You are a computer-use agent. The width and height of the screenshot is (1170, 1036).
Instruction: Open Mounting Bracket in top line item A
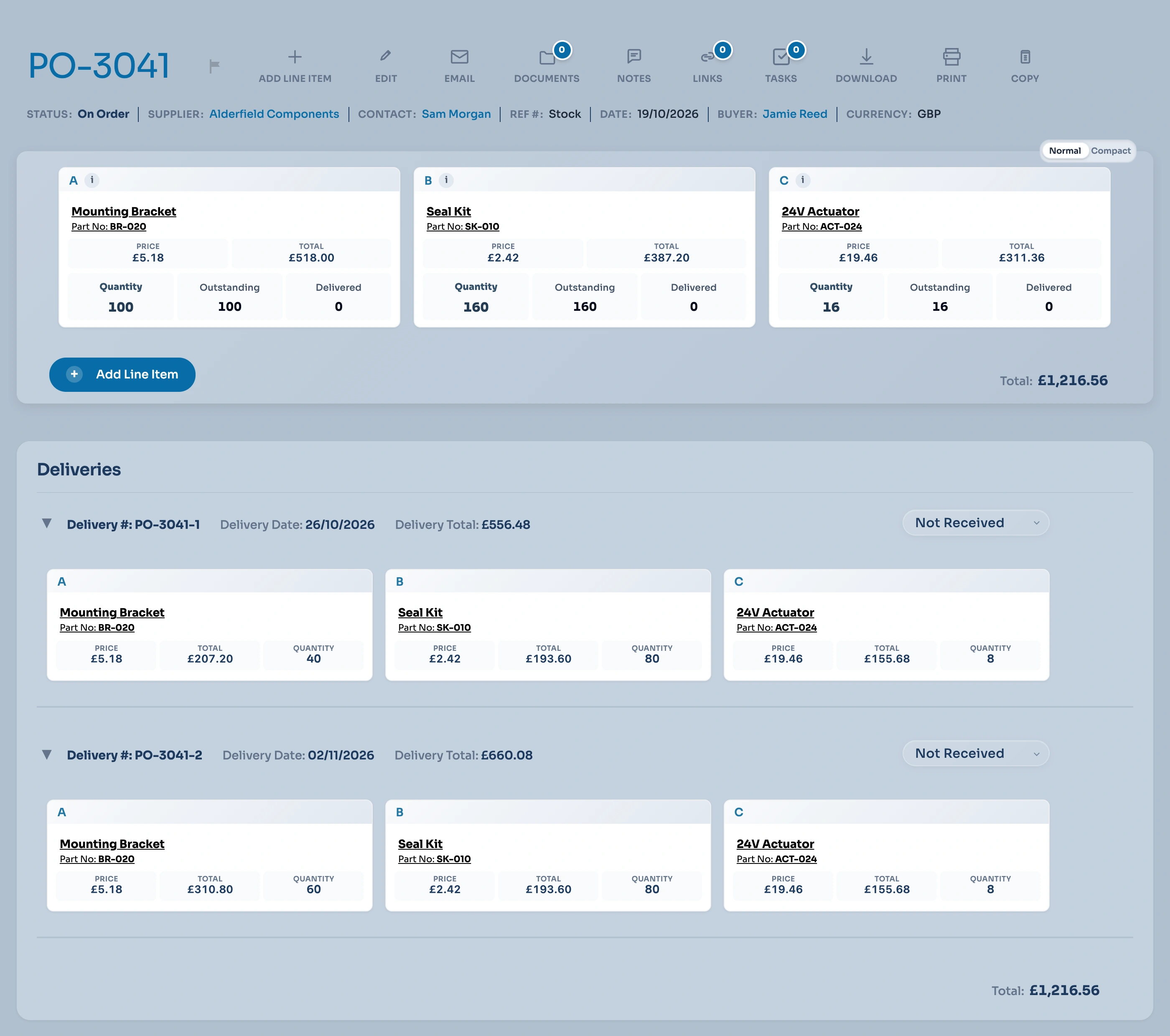[x=124, y=212]
